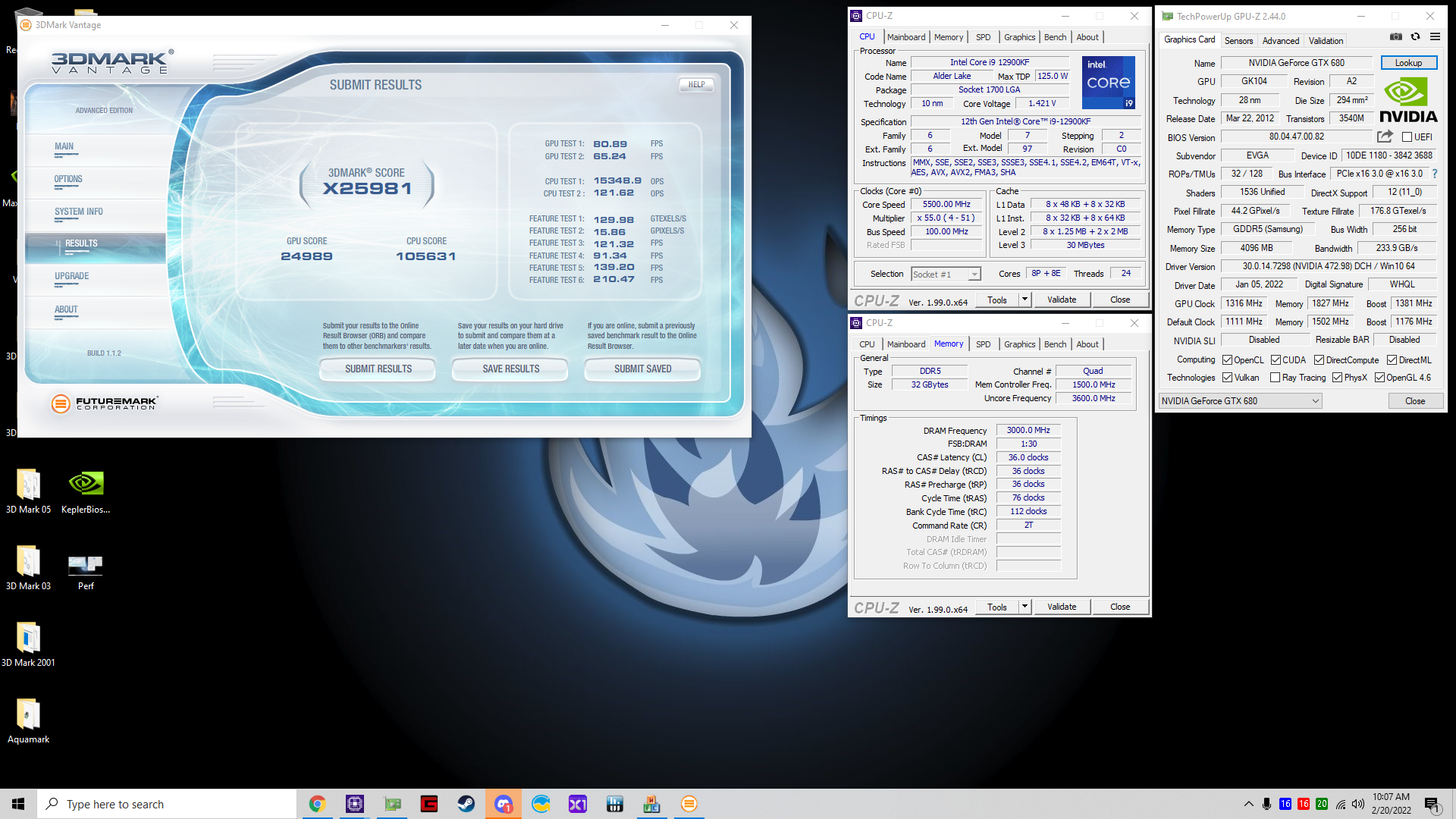
Task: Open the Bench tab in the CPU-Z processor window
Action: pos(1055,37)
